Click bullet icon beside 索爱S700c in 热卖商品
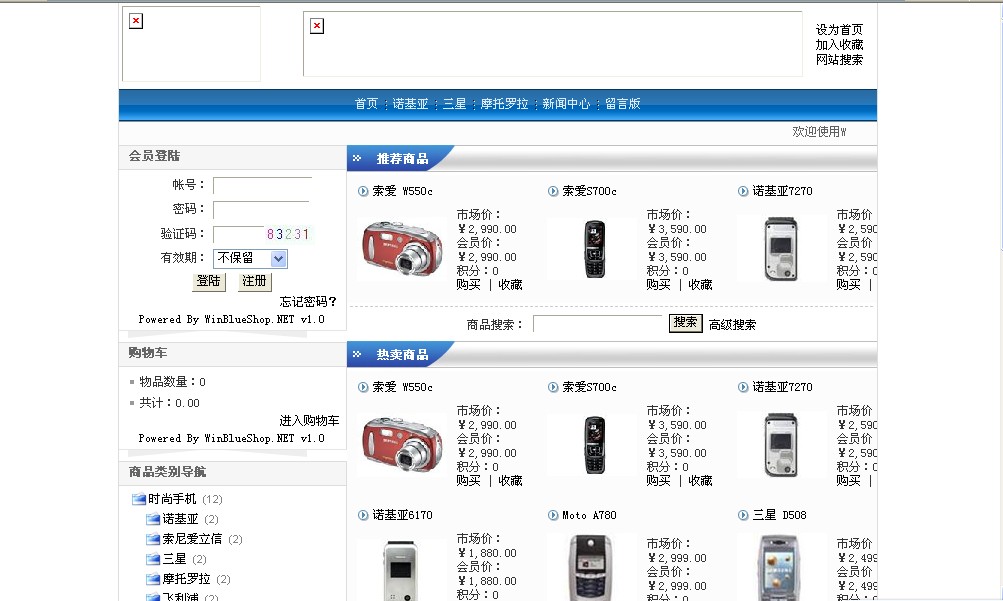1003x601 pixels. tap(553, 387)
